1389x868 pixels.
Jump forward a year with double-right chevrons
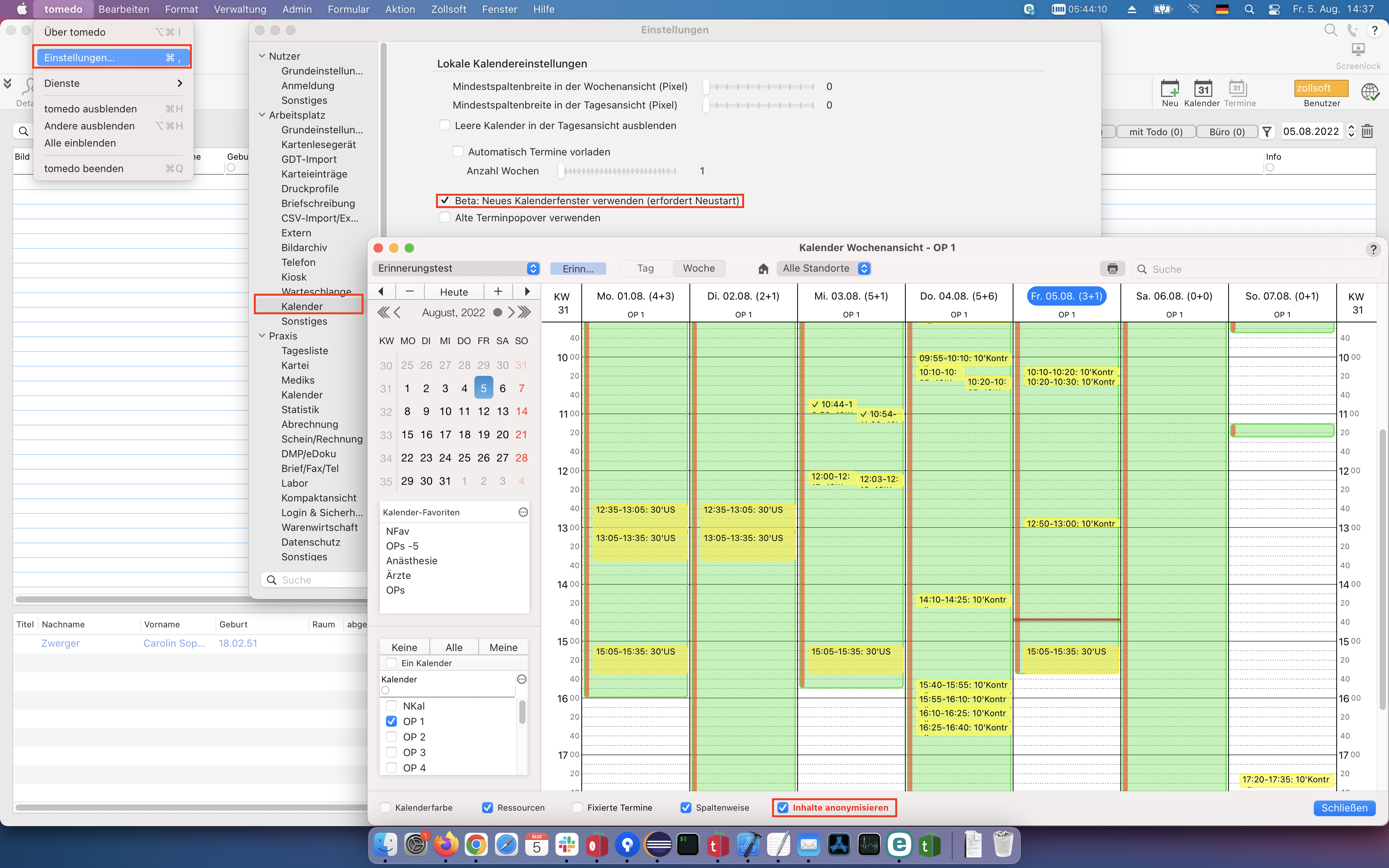pyautogui.click(x=525, y=312)
